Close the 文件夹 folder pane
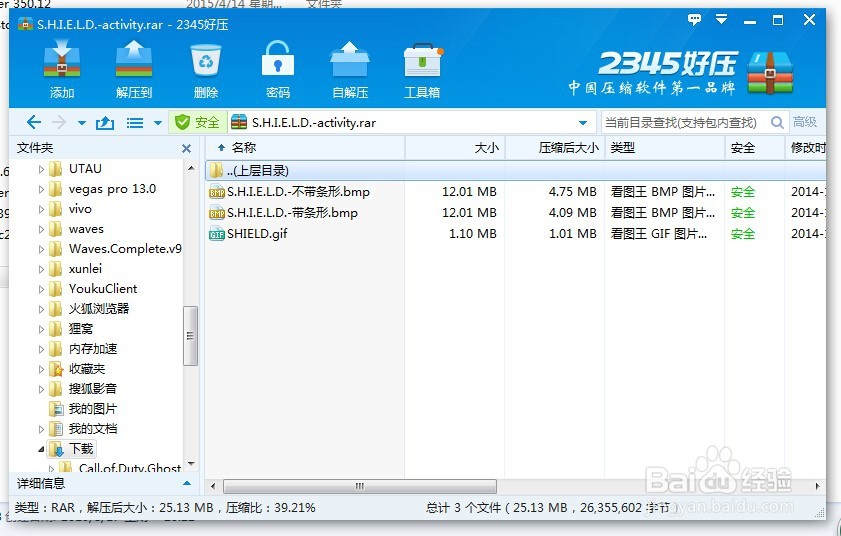Screen dimensions: 841x536 [x=187, y=148]
